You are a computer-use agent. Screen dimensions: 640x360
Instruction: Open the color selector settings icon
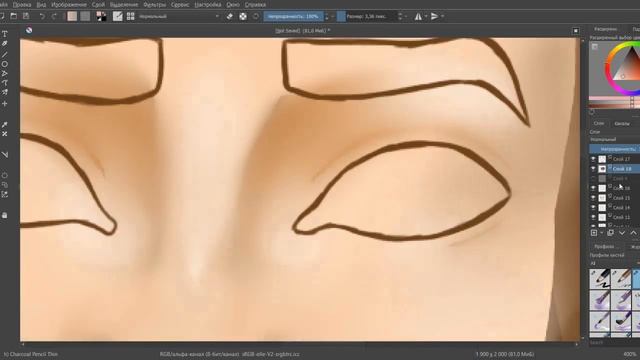click(x=595, y=47)
